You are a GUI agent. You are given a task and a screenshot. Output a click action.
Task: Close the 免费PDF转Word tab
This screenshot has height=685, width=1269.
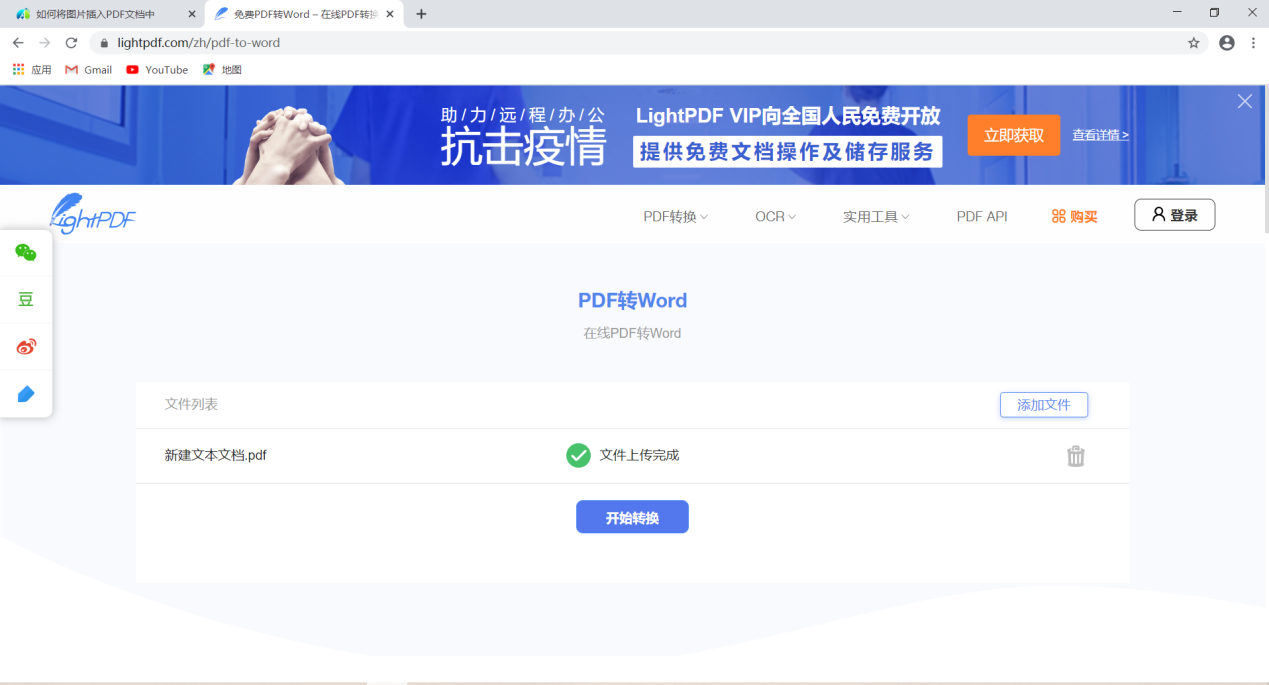[390, 14]
